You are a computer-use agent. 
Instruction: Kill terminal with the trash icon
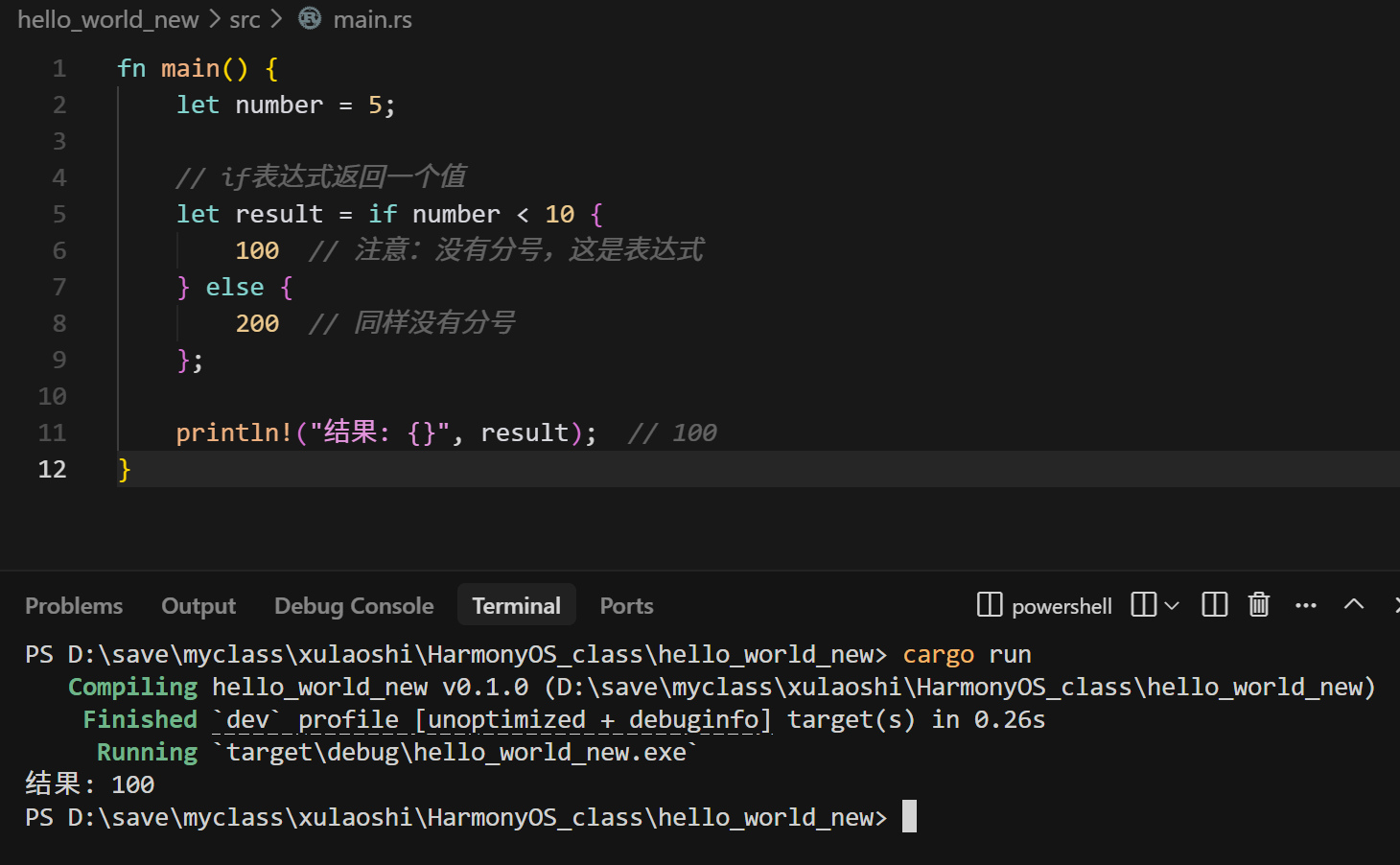pyautogui.click(x=1259, y=604)
